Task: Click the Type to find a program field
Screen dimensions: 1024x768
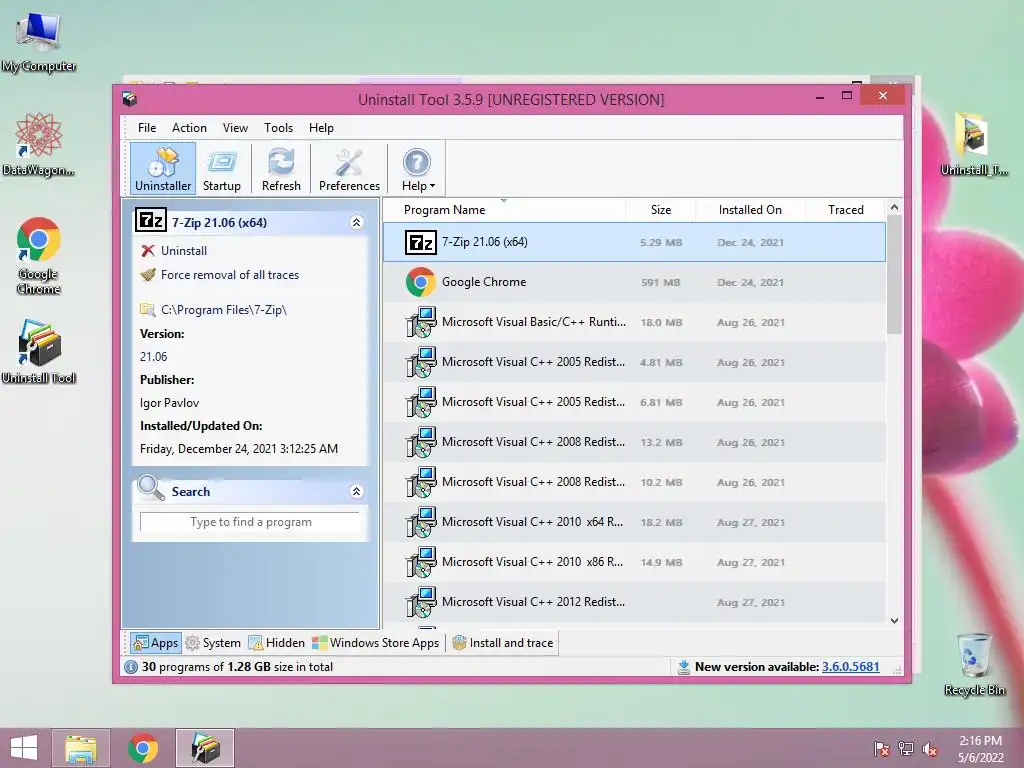Action: point(250,522)
